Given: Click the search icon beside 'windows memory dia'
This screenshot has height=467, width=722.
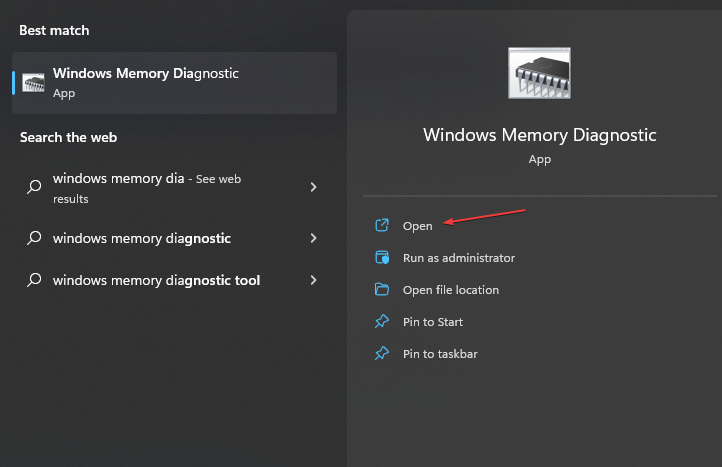Looking at the screenshot, I should pos(34,187).
